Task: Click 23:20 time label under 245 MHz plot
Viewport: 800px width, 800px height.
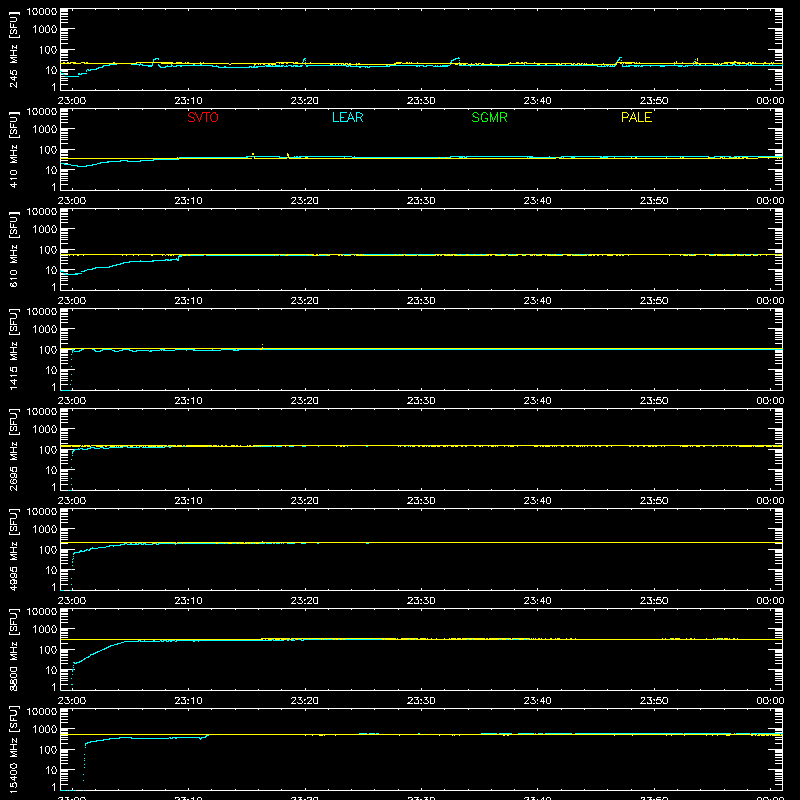Action: coord(305,101)
